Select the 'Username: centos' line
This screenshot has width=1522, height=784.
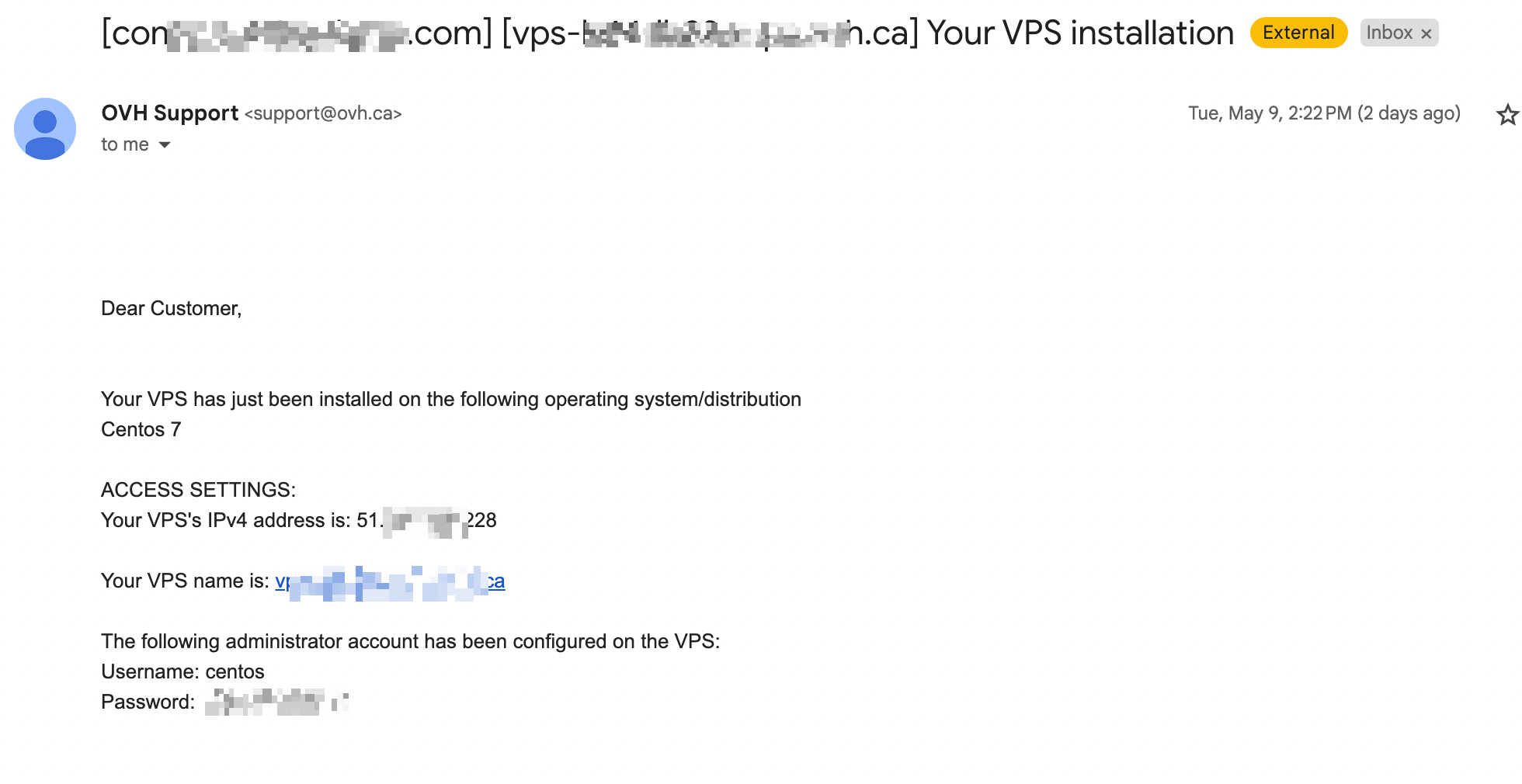pyautogui.click(x=183, y=671)
